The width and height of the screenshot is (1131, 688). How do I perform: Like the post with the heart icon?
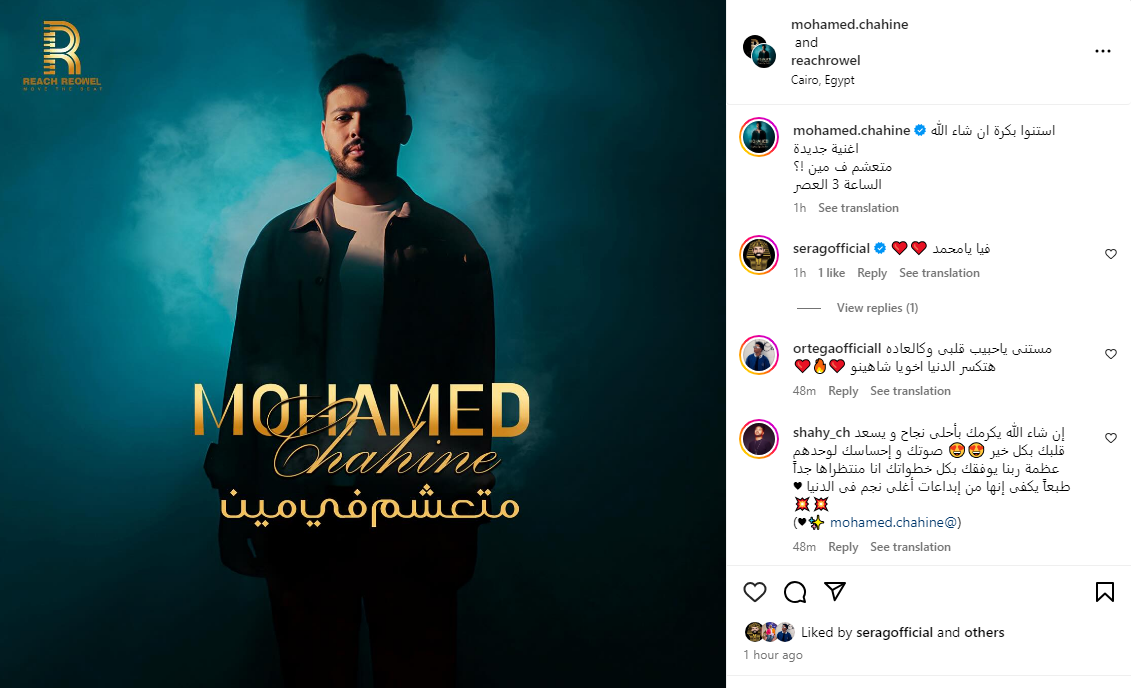coord(754,592)
